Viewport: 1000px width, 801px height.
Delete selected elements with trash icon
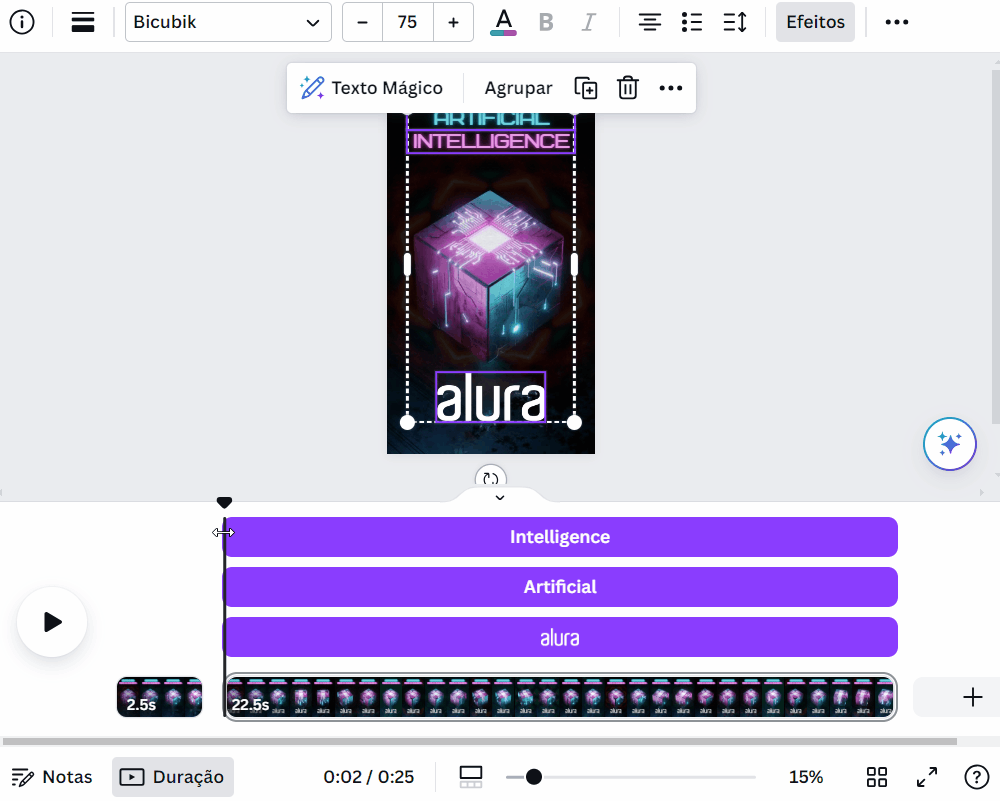tap(628, 88)
